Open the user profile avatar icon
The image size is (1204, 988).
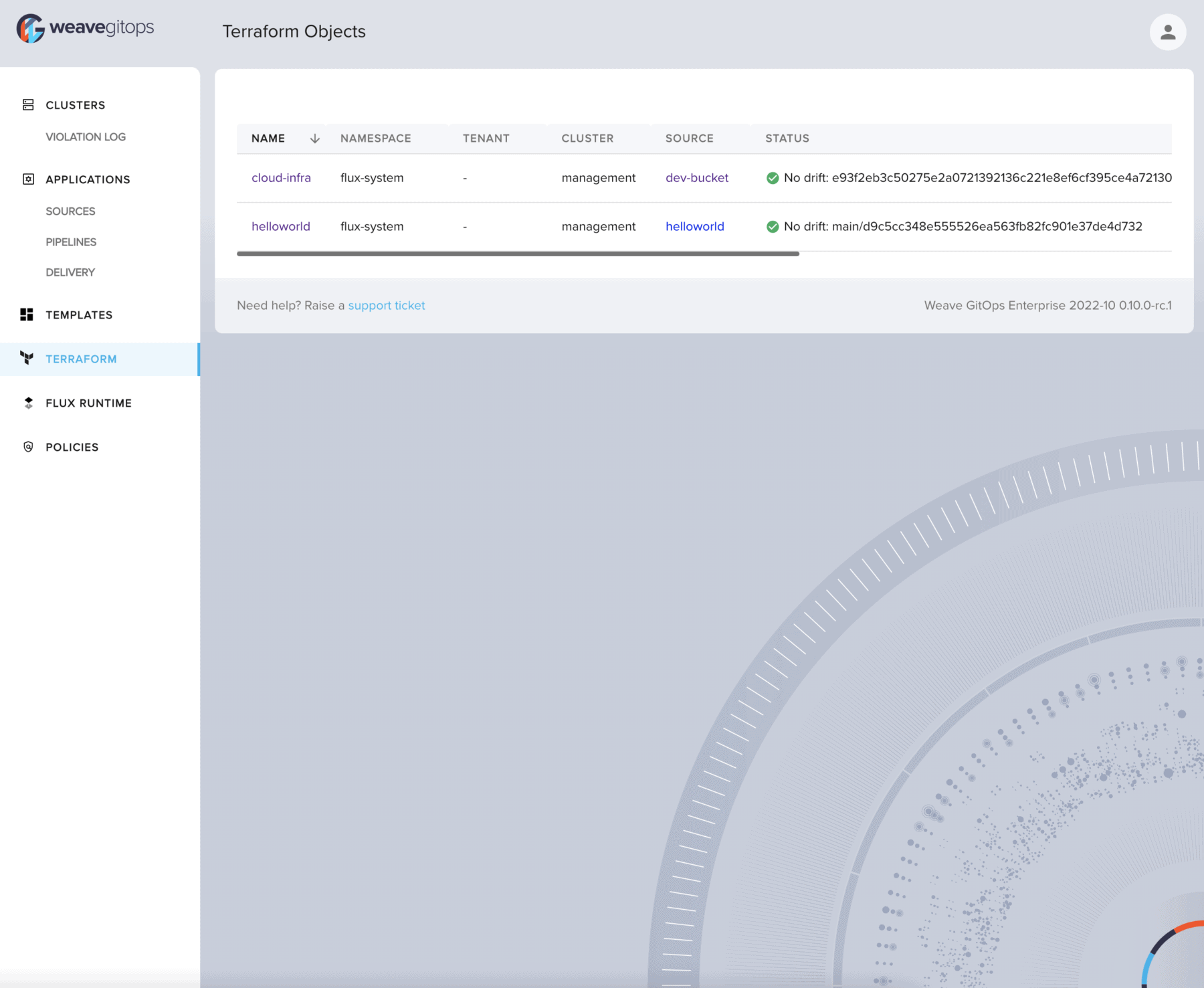coord(1167,31)
